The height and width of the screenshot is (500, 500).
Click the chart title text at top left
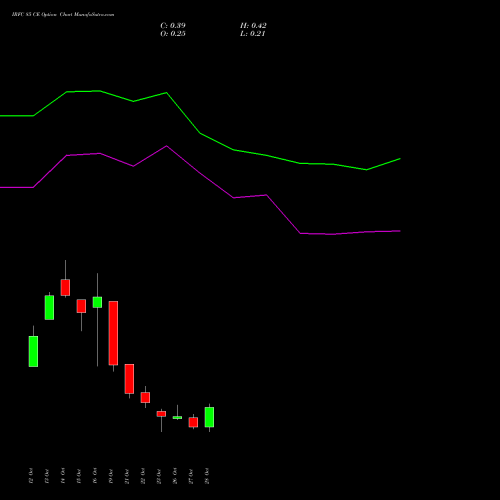63,15
